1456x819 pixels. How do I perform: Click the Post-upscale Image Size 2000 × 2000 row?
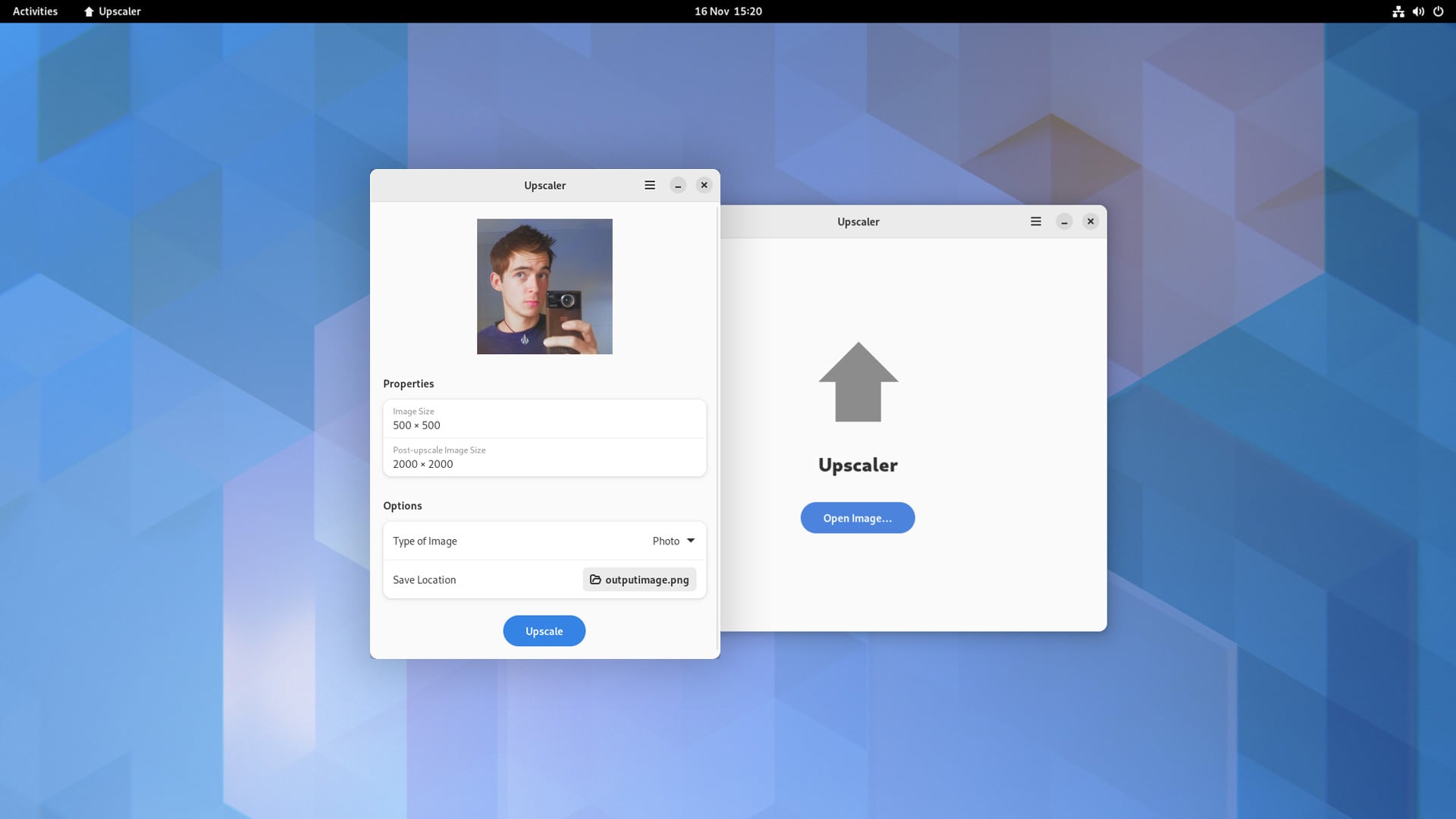click(x=544, y=457)
